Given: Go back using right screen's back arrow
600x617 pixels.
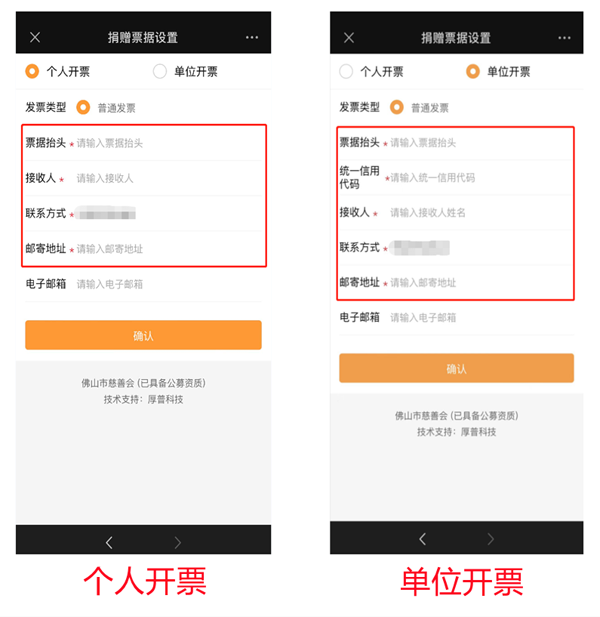Looking at the screenshot, I should [x=423, y=539].
